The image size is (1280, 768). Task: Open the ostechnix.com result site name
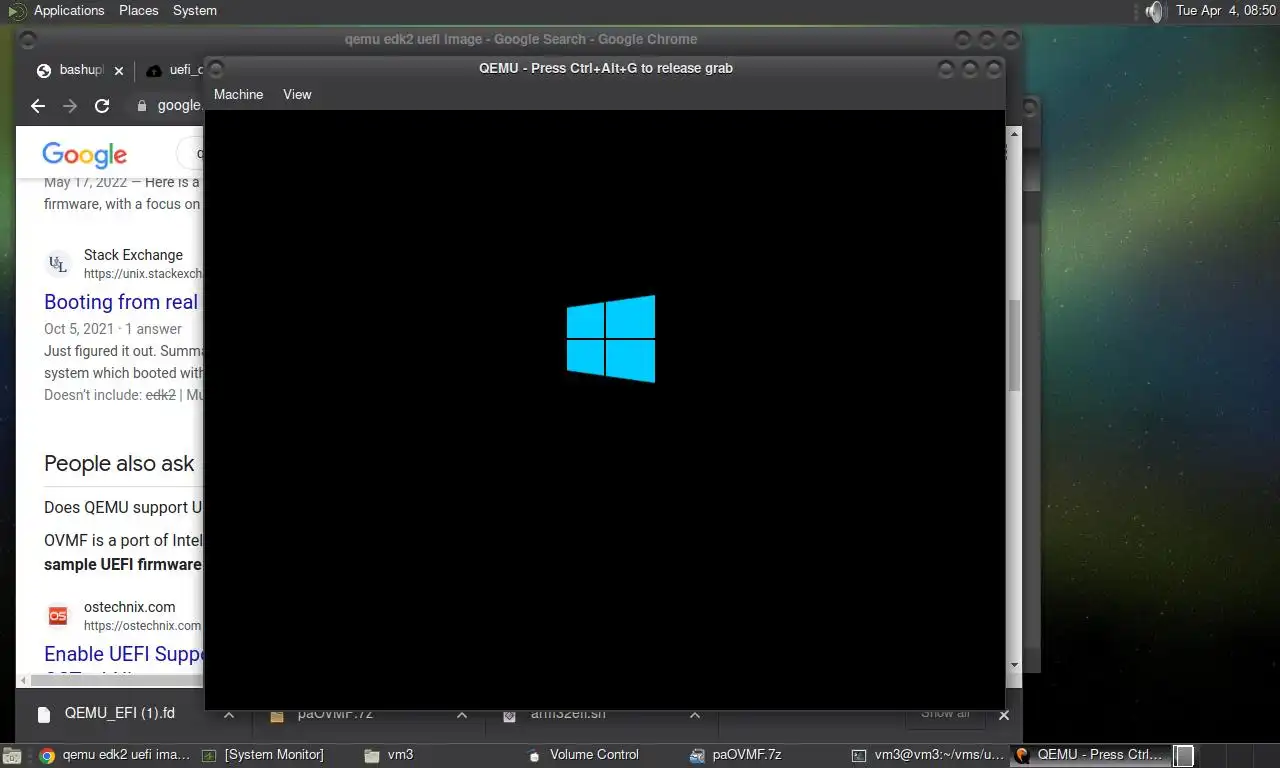click(129, 607)
